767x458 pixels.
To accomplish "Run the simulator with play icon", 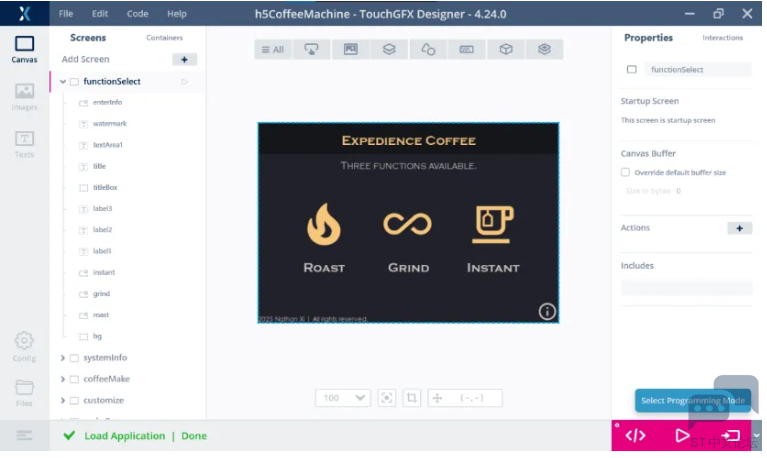I will pos(682,435).
